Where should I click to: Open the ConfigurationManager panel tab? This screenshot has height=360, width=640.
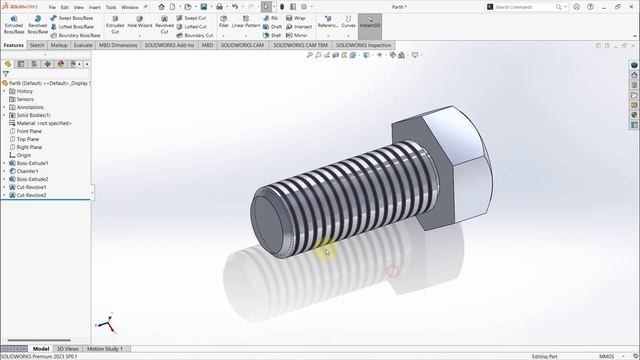pyautogui.click(x=34, y=64)
